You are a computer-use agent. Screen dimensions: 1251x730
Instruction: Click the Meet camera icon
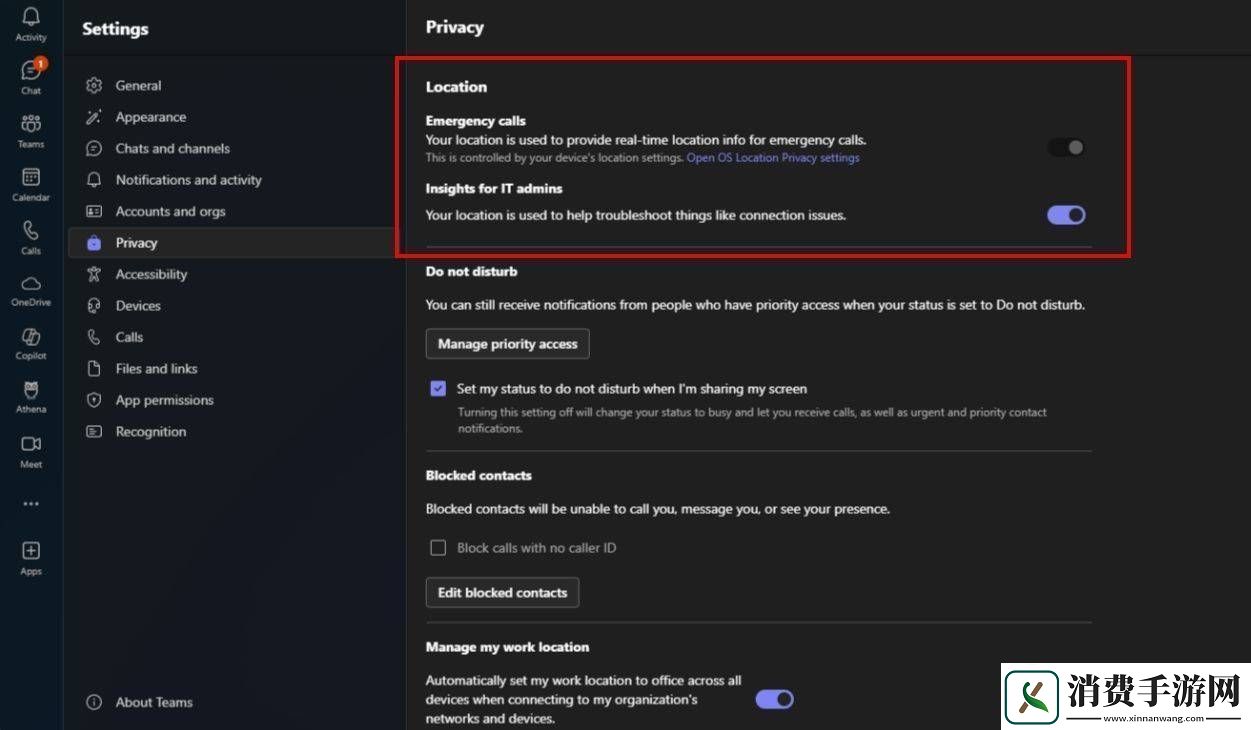point(31,445)
